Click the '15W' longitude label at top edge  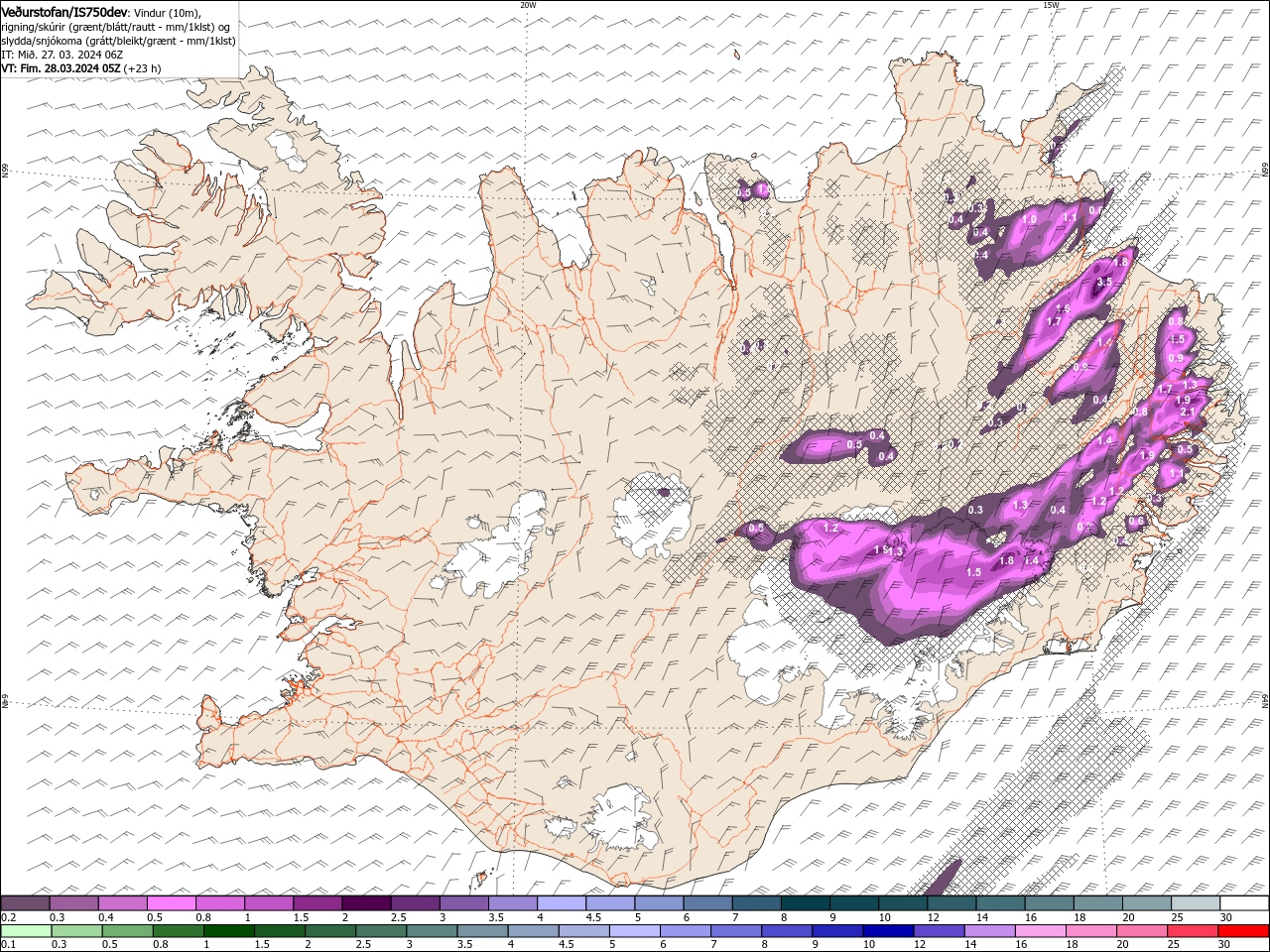click(1051, 5)
